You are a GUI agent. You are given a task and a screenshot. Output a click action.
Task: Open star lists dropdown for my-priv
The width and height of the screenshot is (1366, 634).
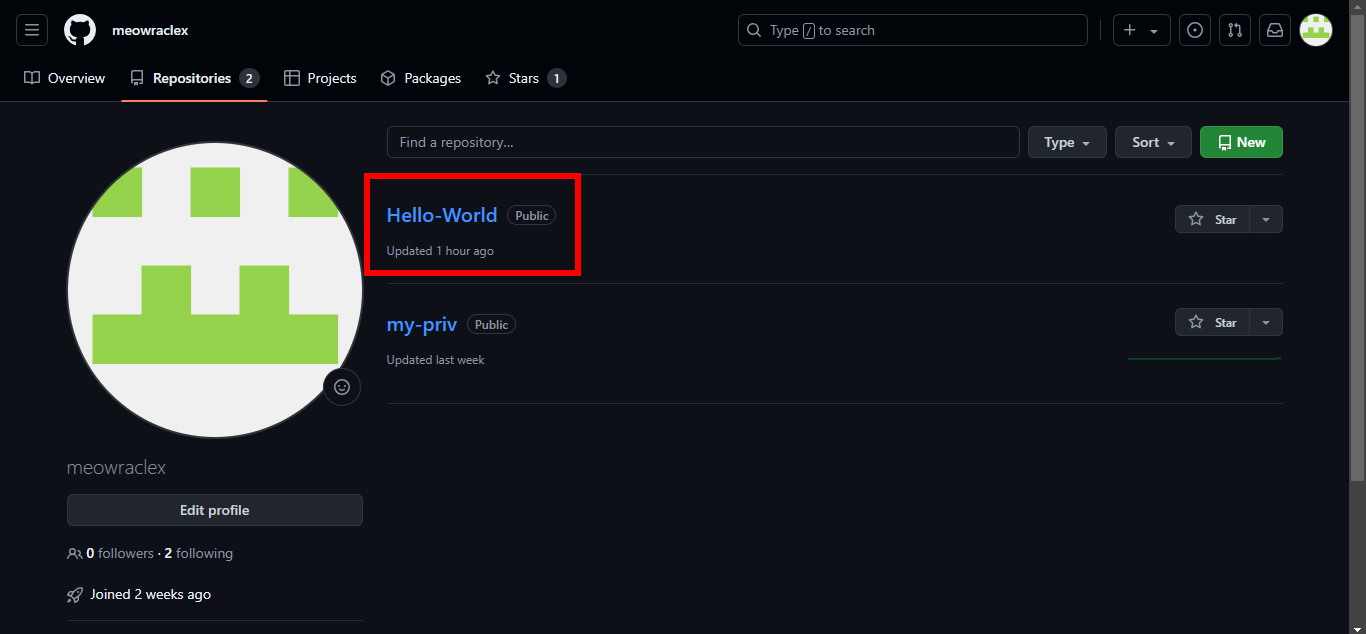[x=1266, y=322]
